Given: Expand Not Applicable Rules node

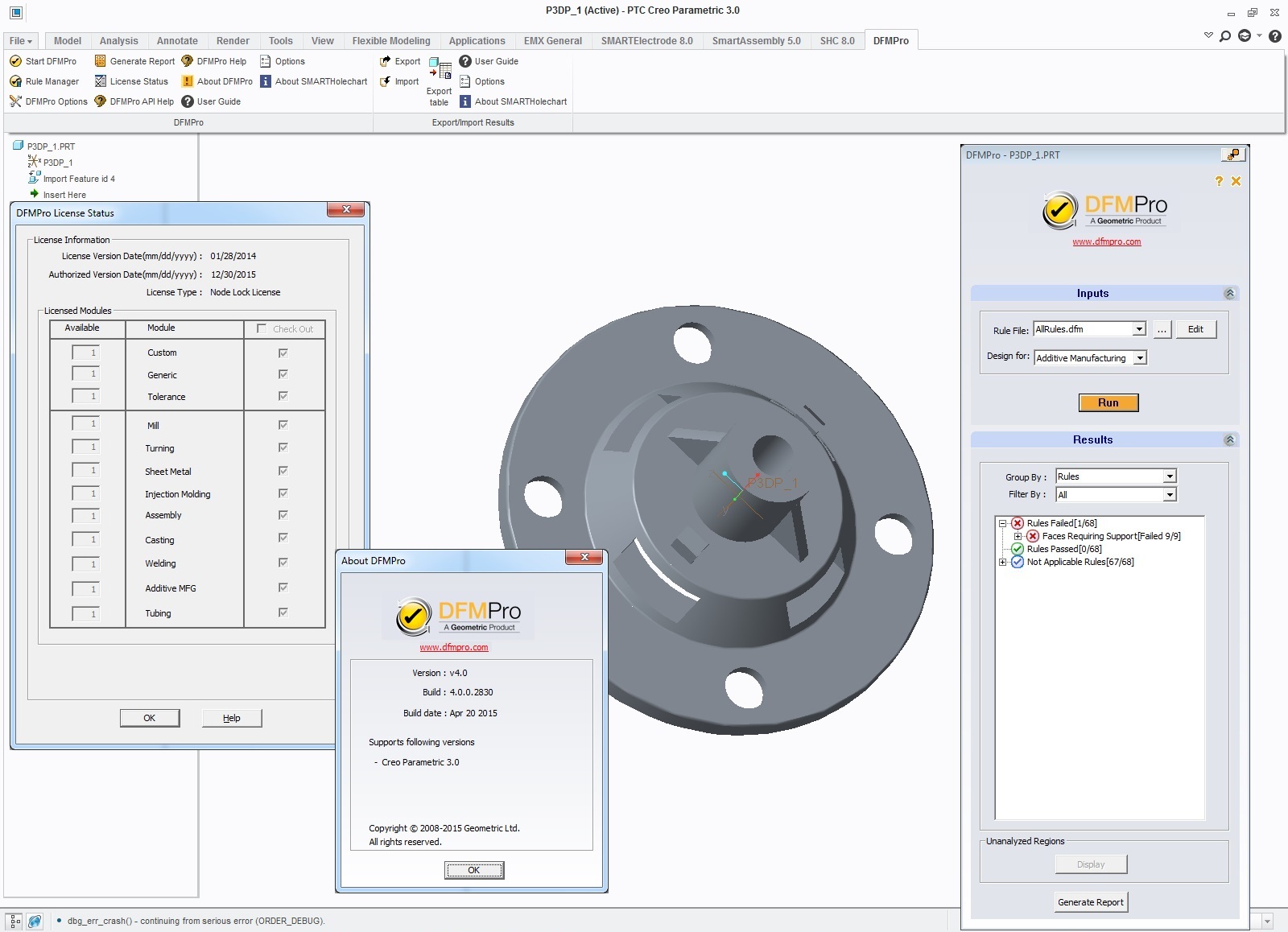Looking at the screenshot, I should (1003, 562).
